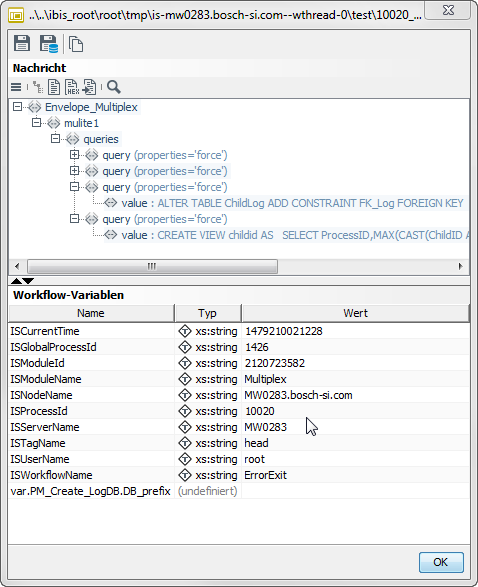The image size is (478, 587).
Task: Select the value 10020
Action: 260,411
